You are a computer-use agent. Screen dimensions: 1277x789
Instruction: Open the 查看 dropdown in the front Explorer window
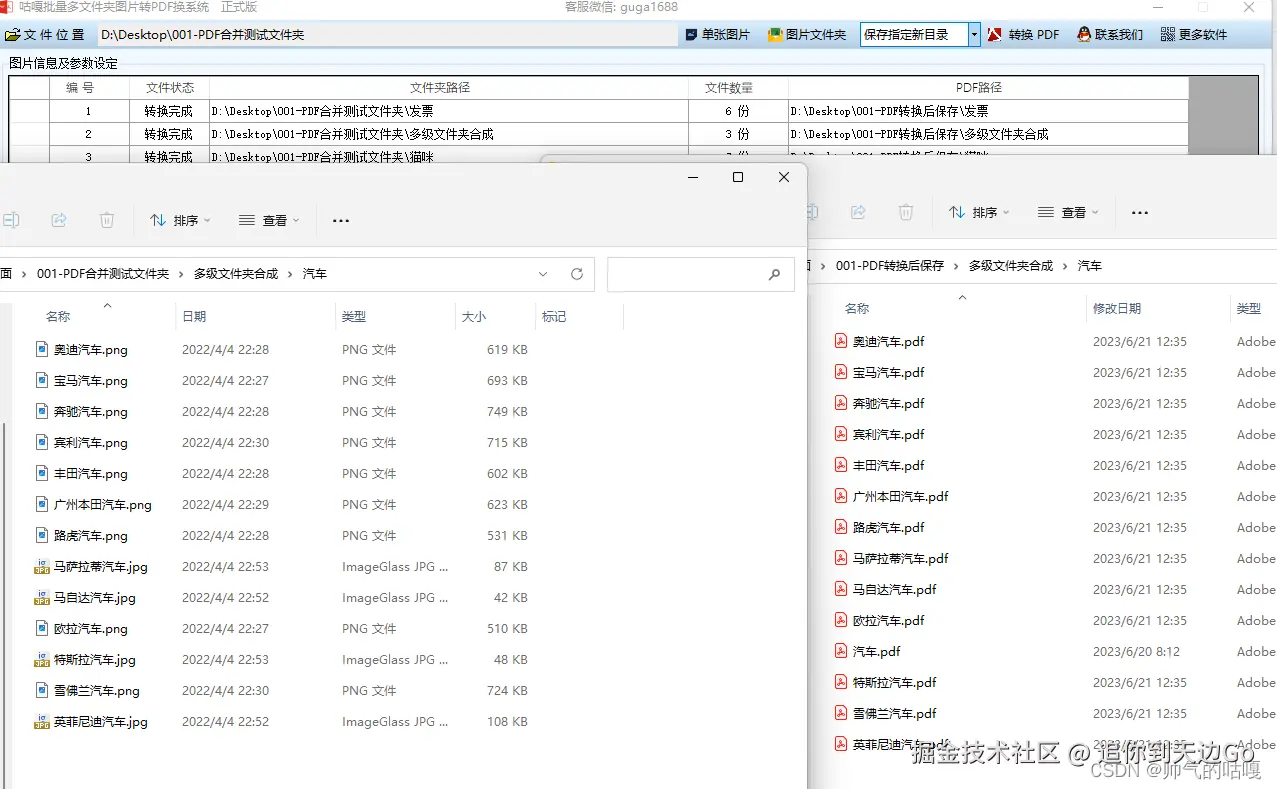(x=269, y=220)
